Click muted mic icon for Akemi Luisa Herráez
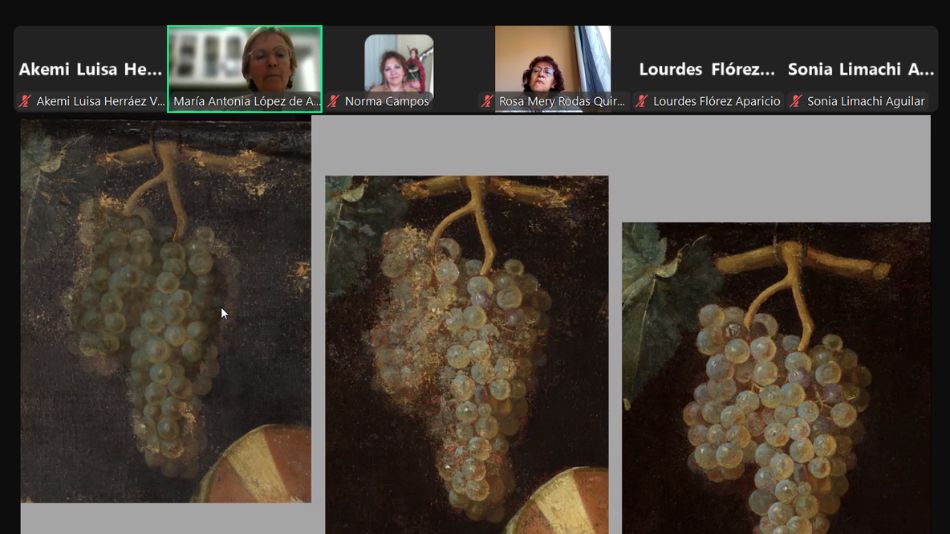 point(25,101)
